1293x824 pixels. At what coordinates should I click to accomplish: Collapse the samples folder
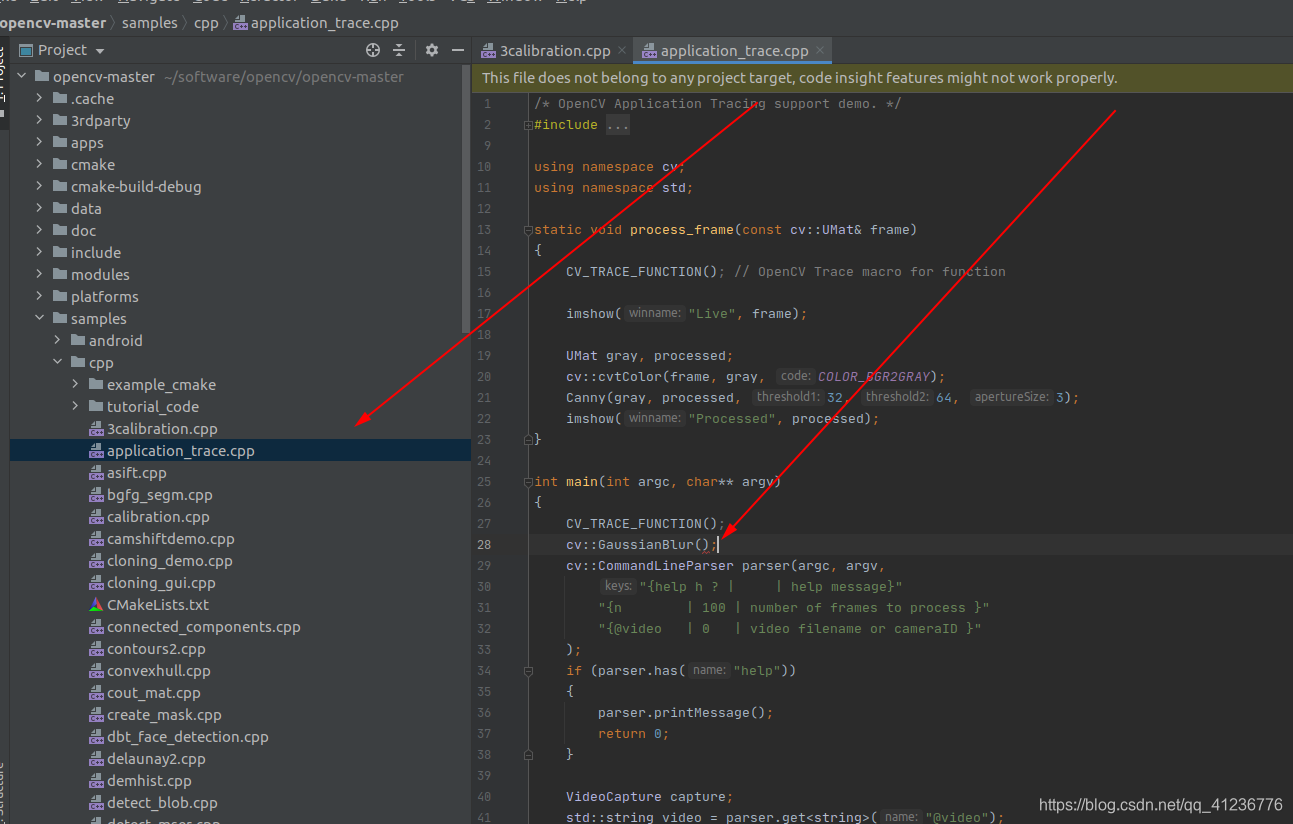39,319
